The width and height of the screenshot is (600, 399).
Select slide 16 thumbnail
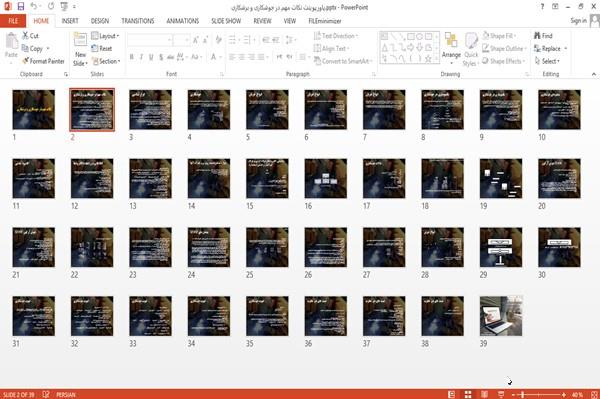(326, 178)
